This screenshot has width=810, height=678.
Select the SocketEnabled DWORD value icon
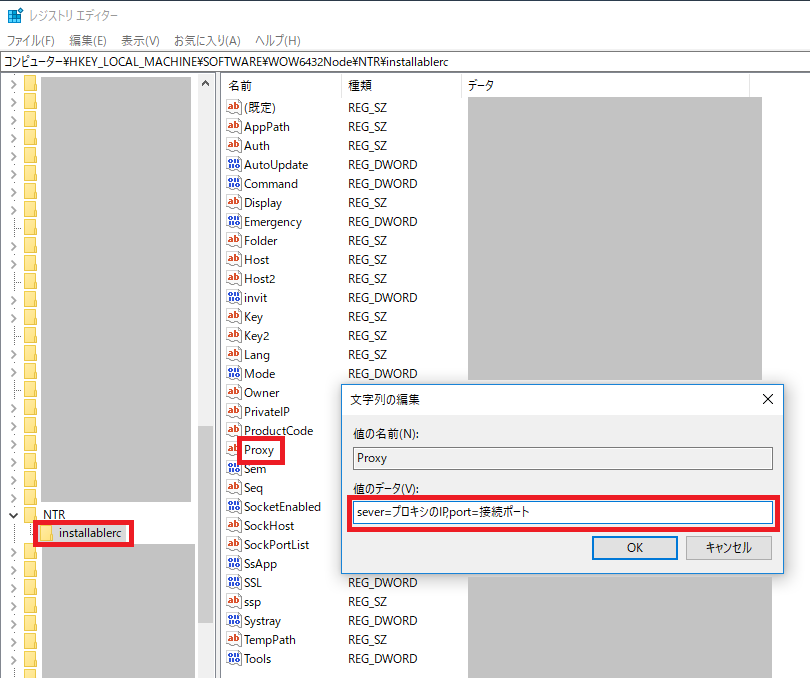pos(234,506)
